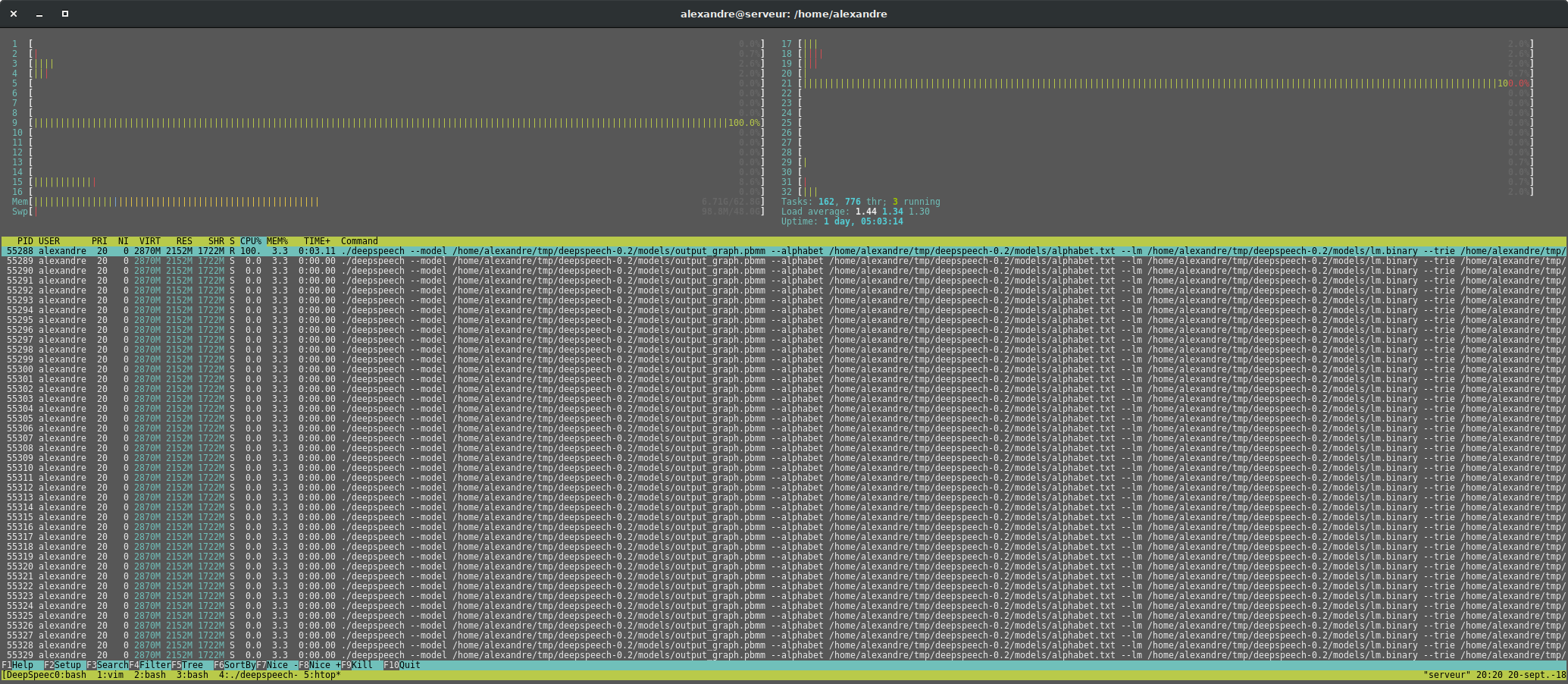Open F4 Filter option
Image resolution: width=1568 pixels, height=684 pixels.
[150, 665]
